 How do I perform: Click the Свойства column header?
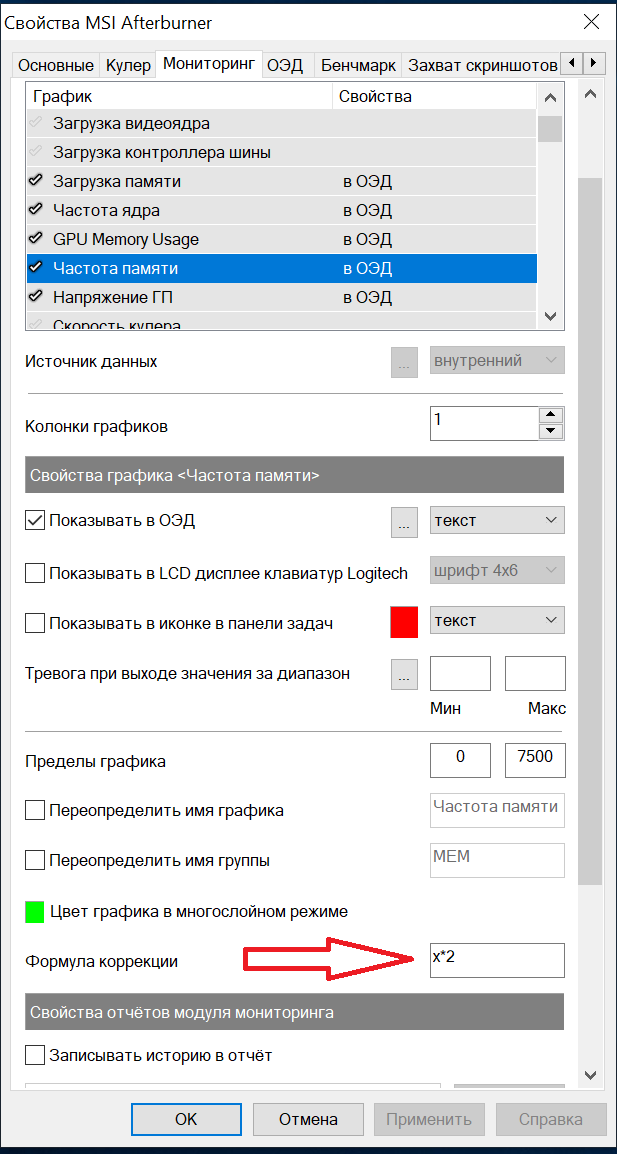[434, 97]
